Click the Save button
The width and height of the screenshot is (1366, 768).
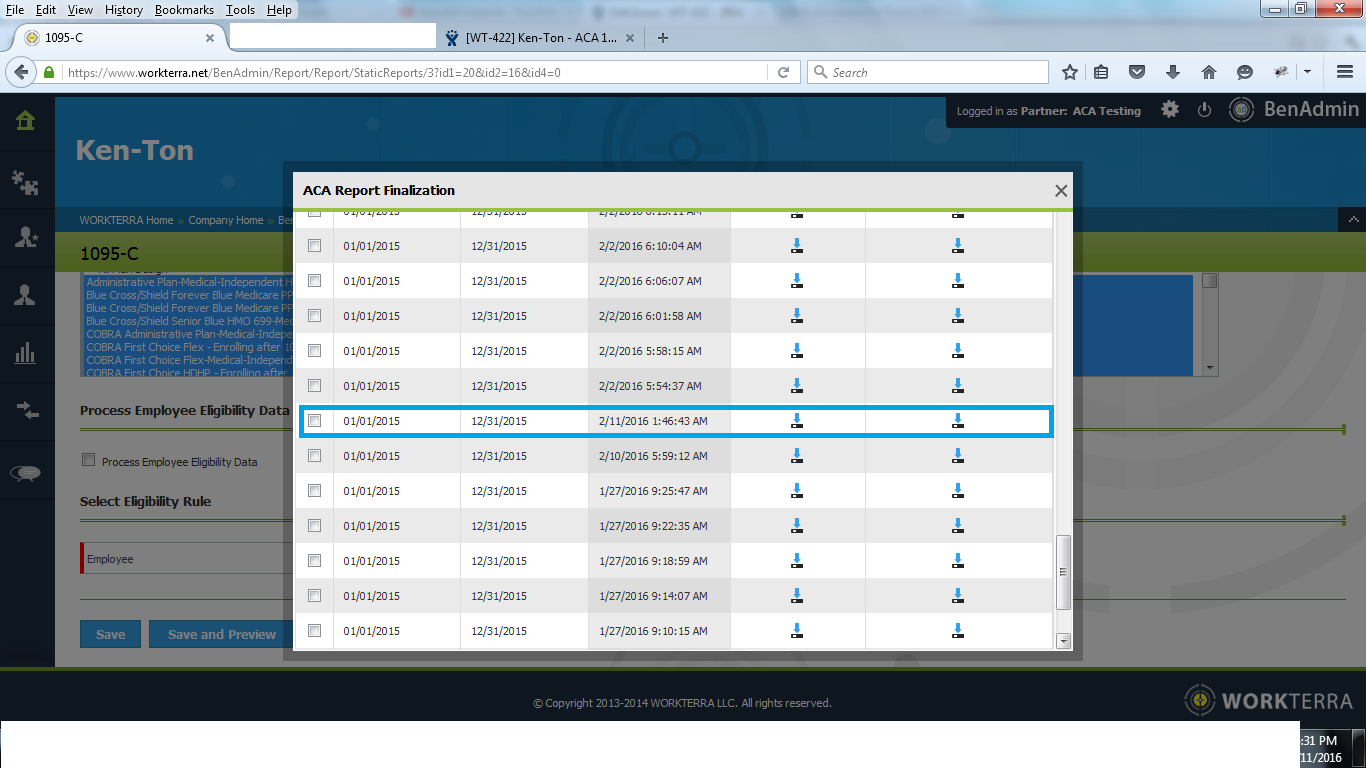click(110, 634)
